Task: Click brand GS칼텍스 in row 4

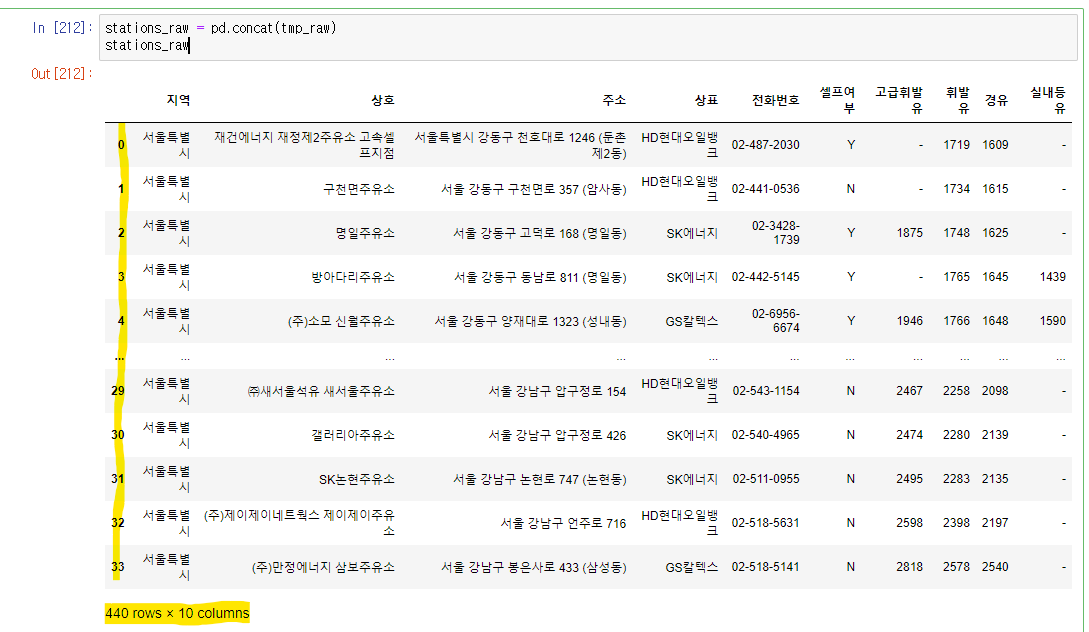Action: tap(692, 321)
